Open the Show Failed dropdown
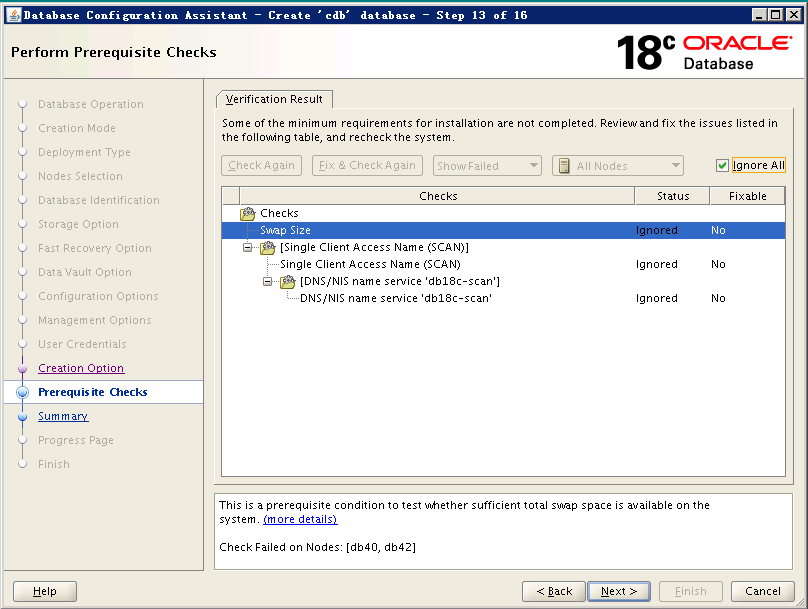 click(487, 166)
